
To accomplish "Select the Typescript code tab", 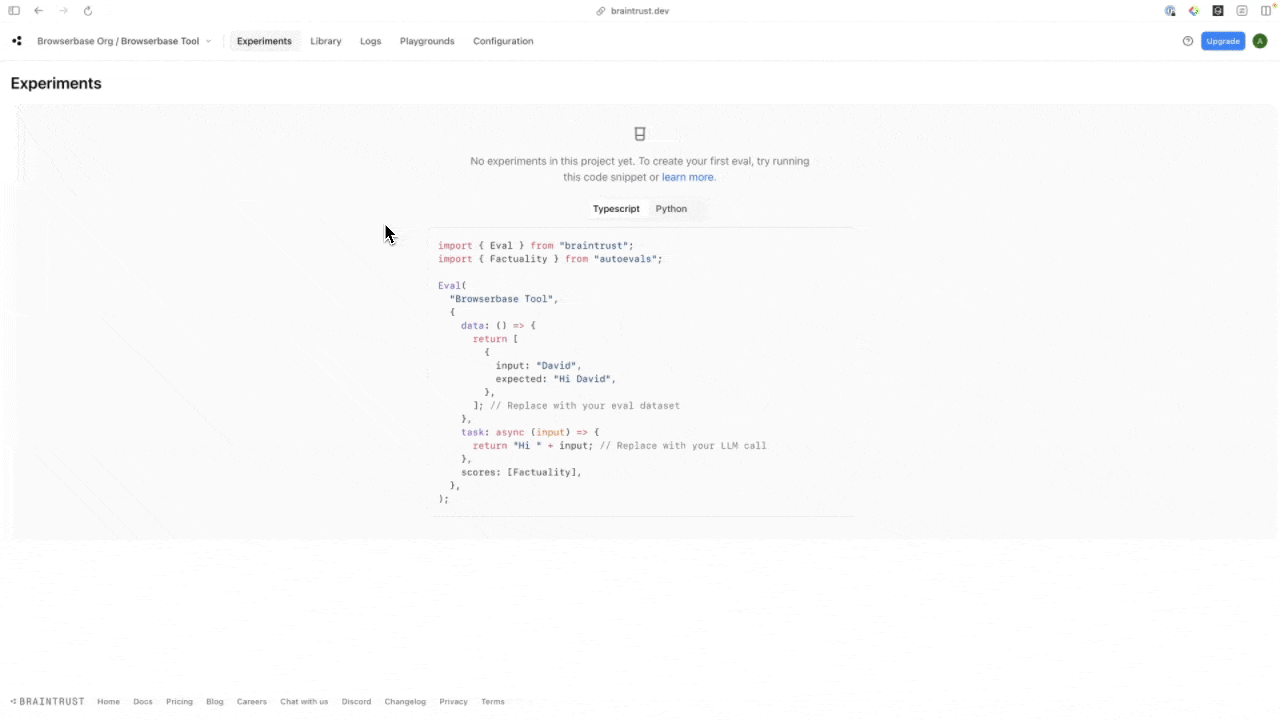I will coord(616,209).
